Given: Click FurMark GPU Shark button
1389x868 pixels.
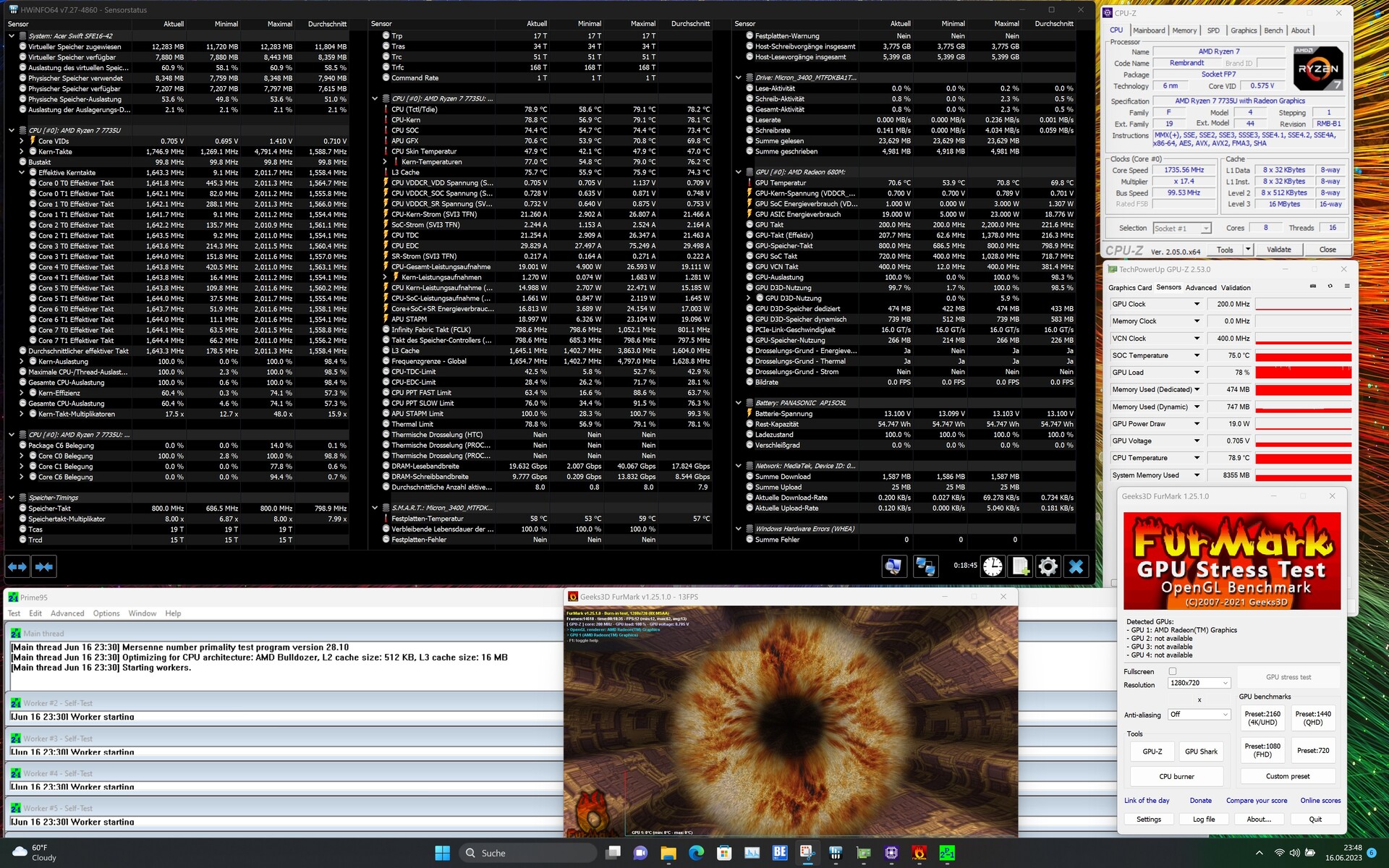Looking at the screenshot, I should pyautogui.click(x=1201, y=752).
